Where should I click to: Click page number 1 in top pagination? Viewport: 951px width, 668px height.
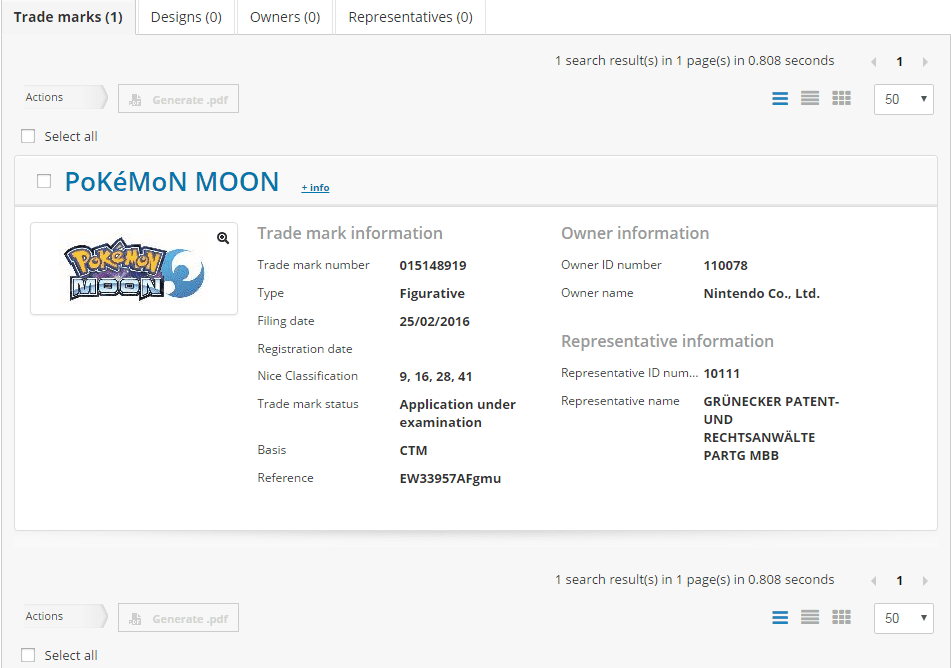coord(899,61)
